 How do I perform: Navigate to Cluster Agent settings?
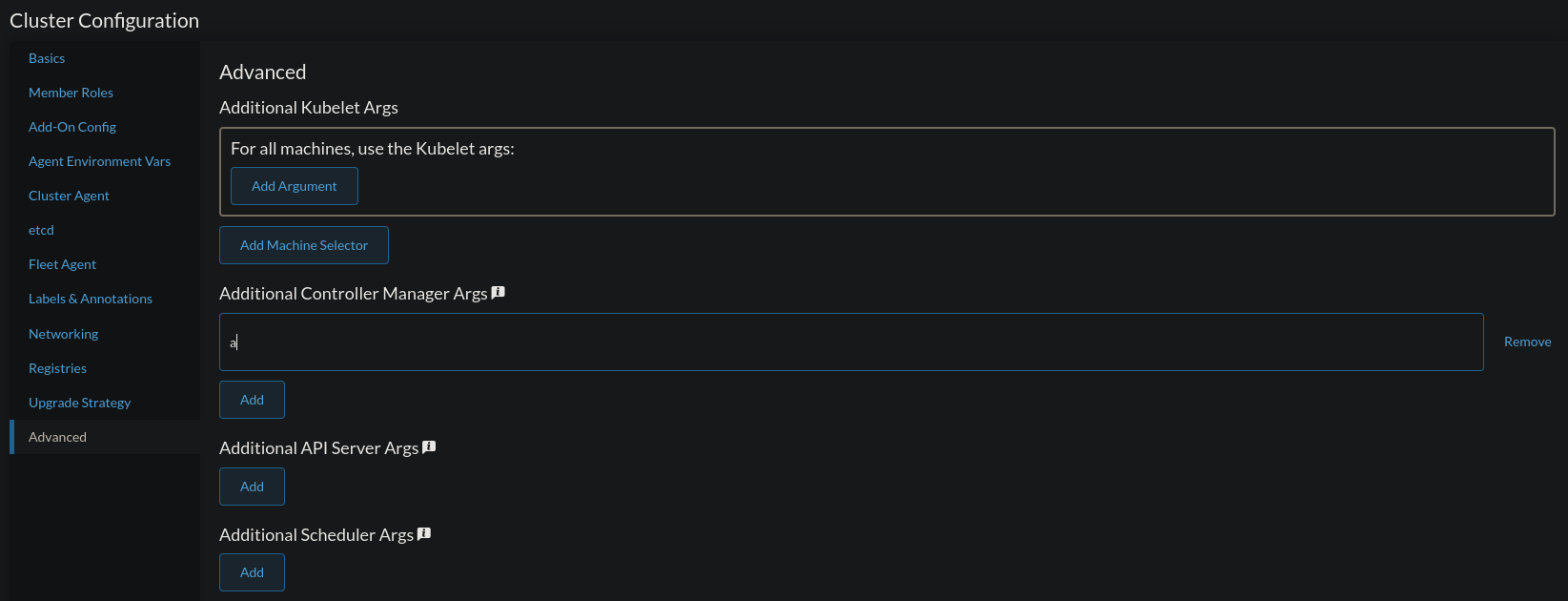pos(69,195)
